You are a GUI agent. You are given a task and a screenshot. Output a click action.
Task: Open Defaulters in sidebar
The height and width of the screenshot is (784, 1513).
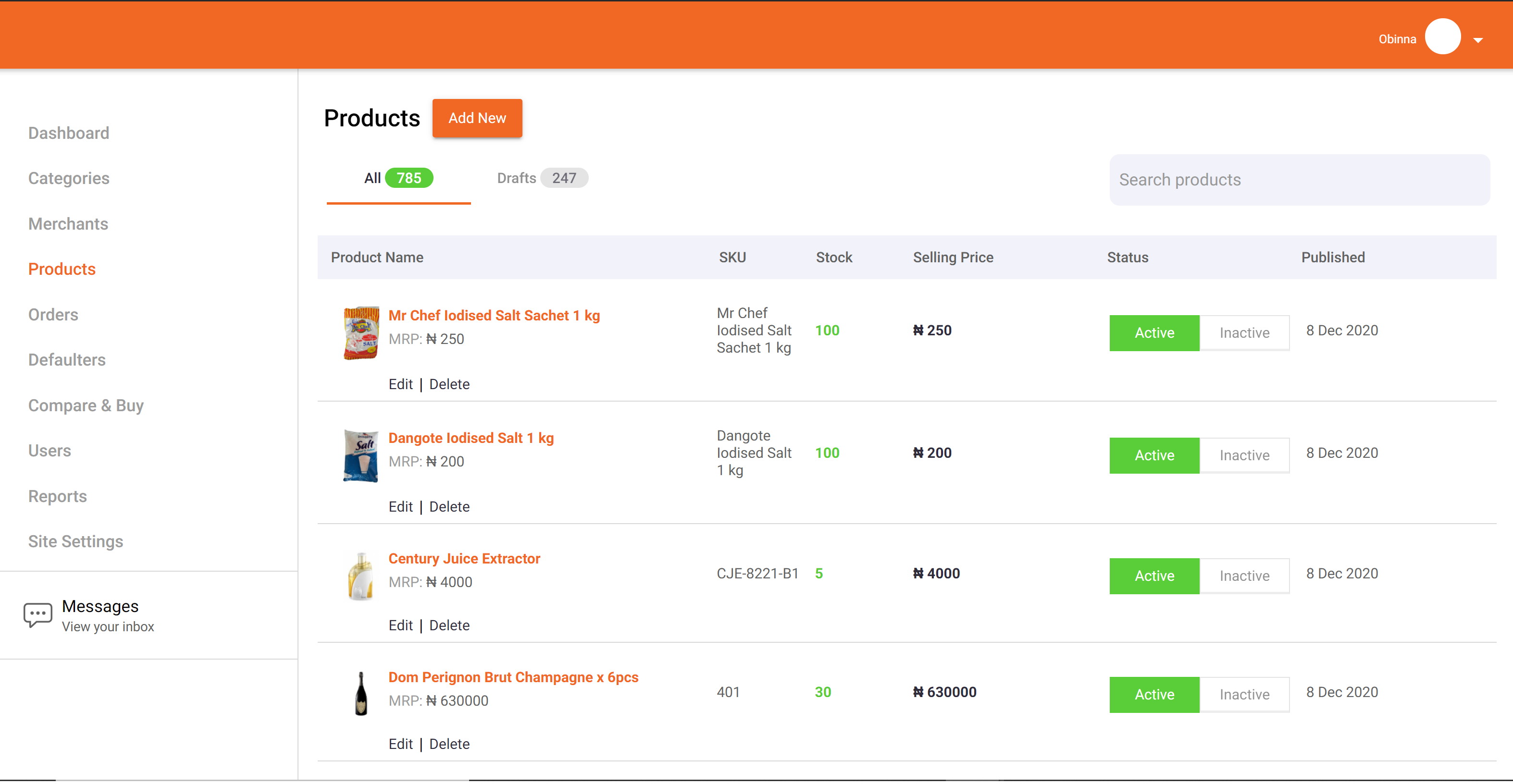point(67,360)
